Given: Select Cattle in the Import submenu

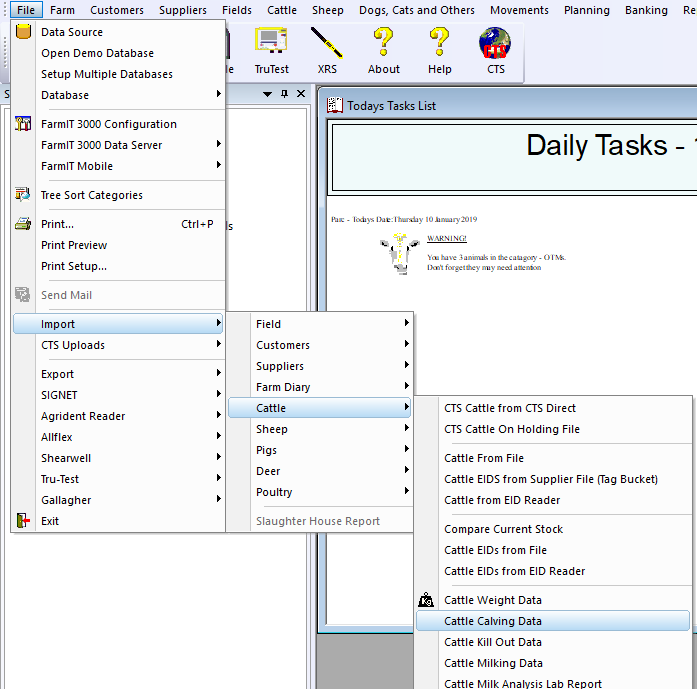Looking at the screenshot, I should coord(320,408).
